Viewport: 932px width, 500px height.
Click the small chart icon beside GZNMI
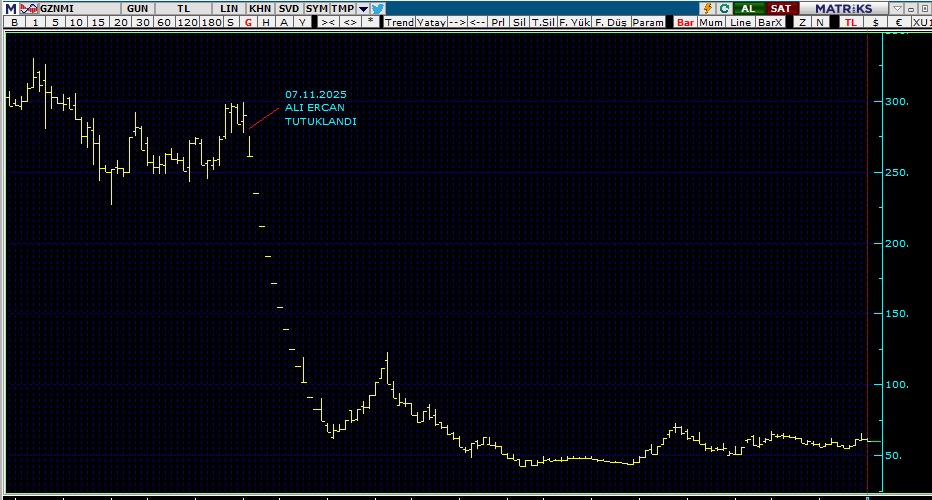(x=29, y=8)
